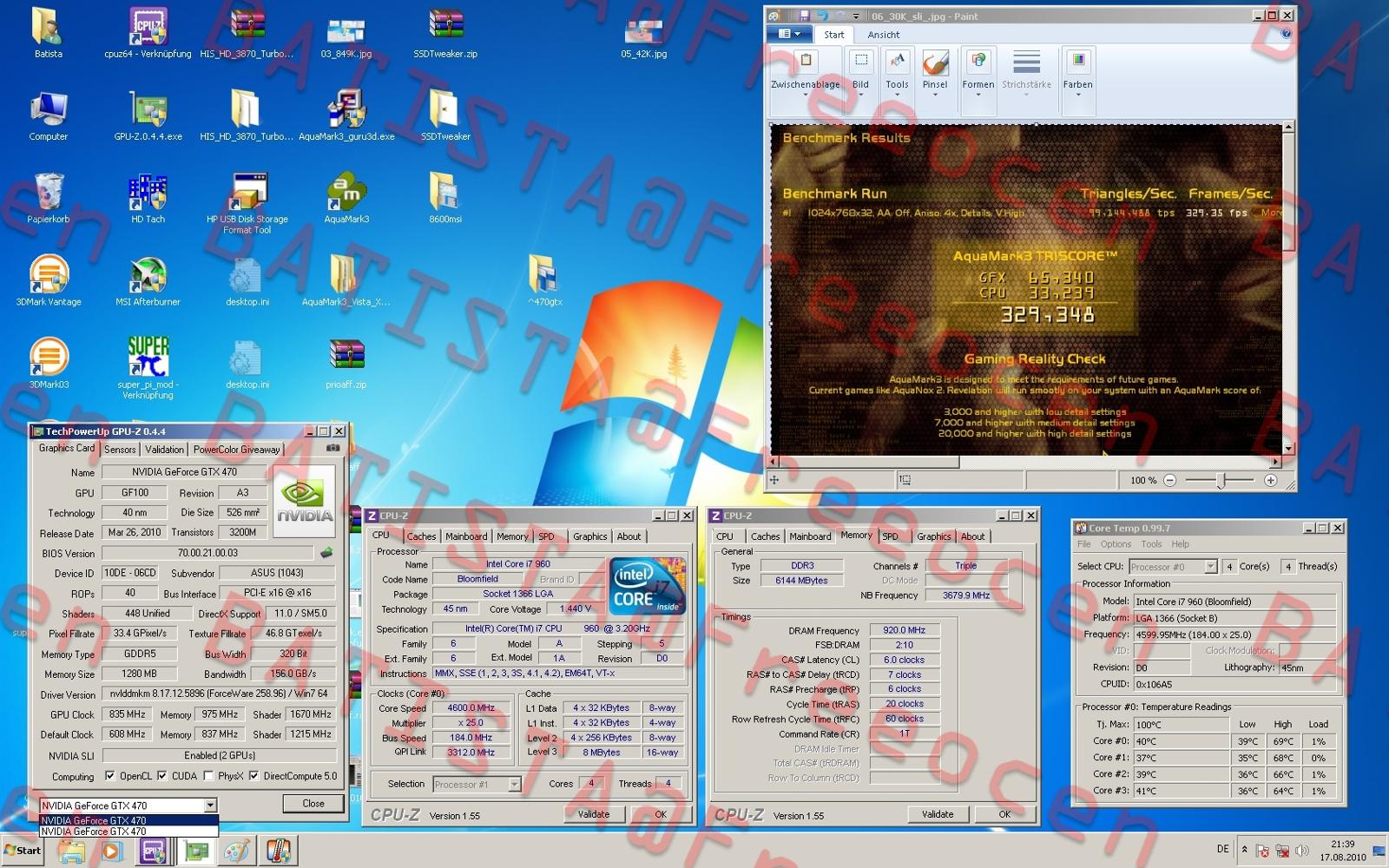Open the Papierkorb recycle bin
This screenshot has width=1389, height=868.
click(49, 200)
